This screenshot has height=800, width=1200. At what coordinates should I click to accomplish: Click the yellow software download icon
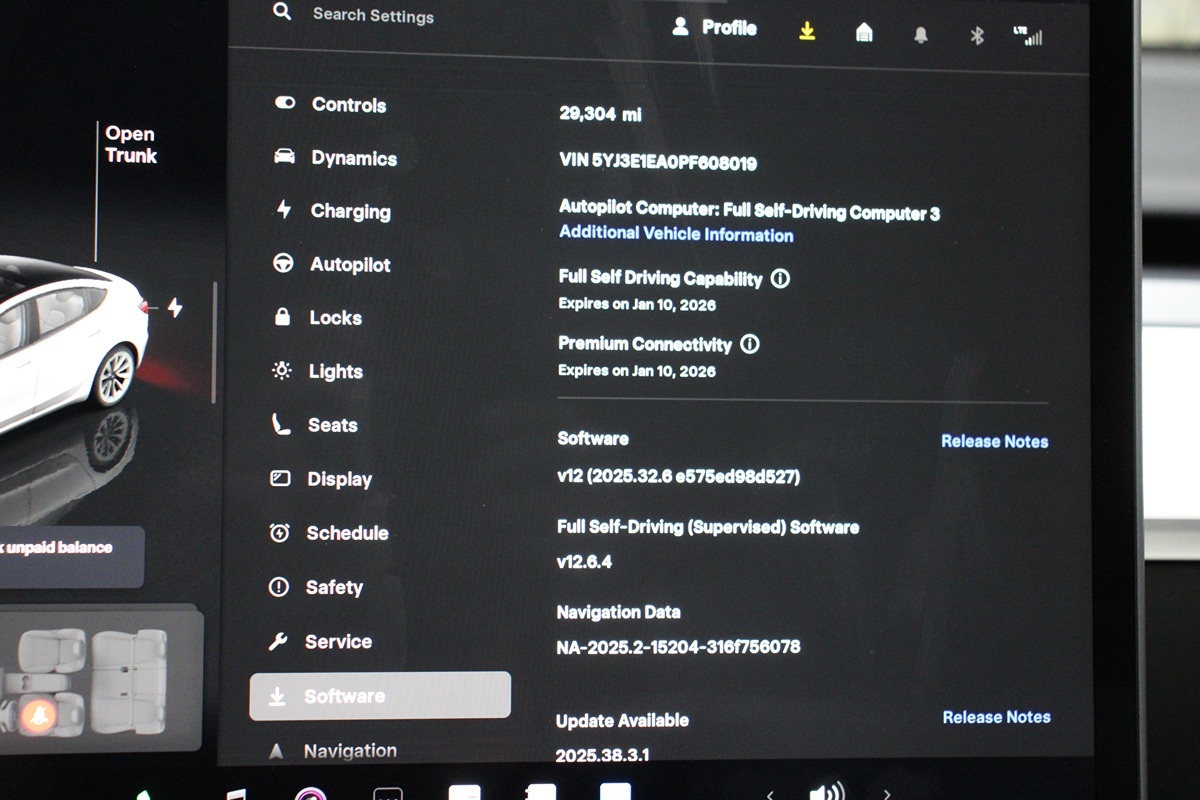pyautogui.click(x=807, y=32)
